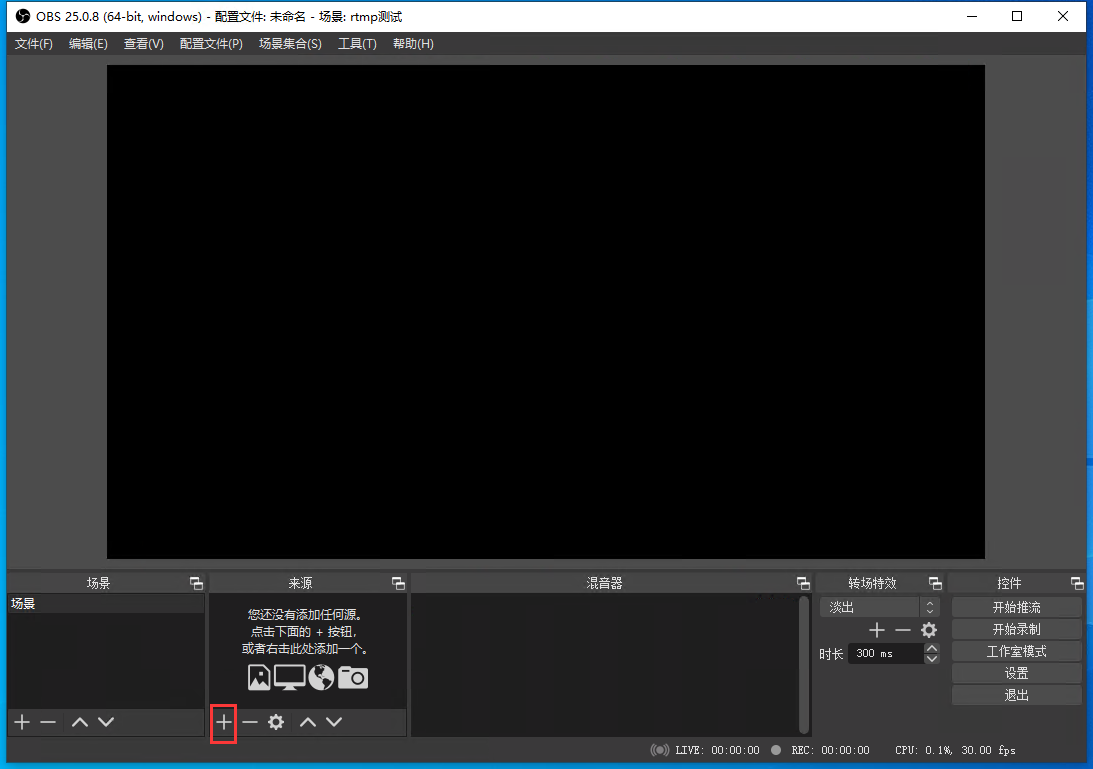Click the LIVE streaming status icon
This screenshot has height=769, width=1093.
click(x=659, y=750)
